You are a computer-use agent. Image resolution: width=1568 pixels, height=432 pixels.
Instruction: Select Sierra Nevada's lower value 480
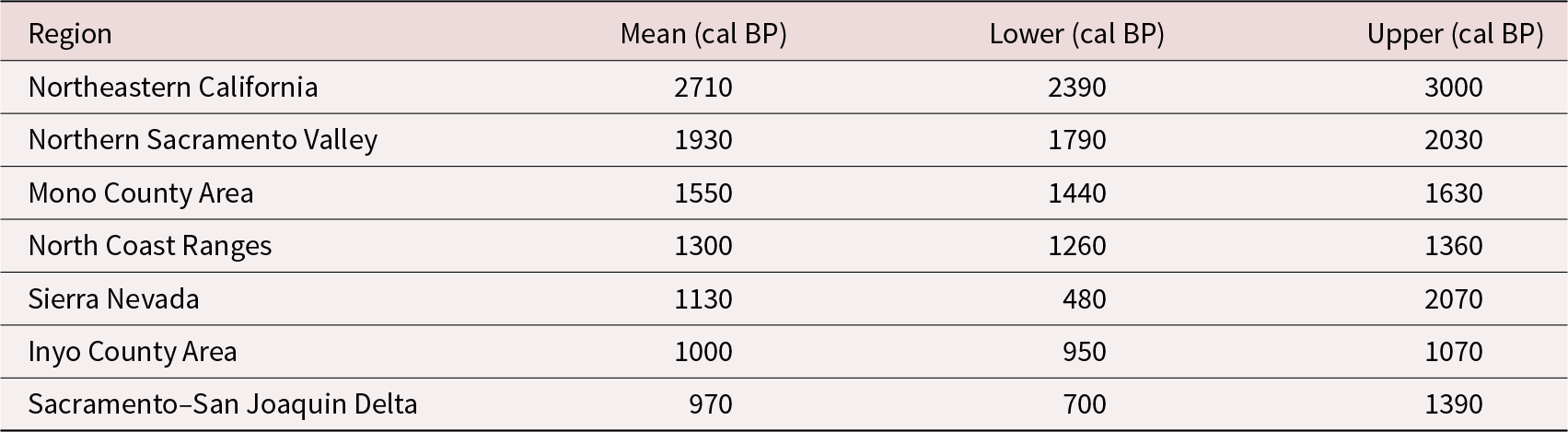coord(1084,299)
